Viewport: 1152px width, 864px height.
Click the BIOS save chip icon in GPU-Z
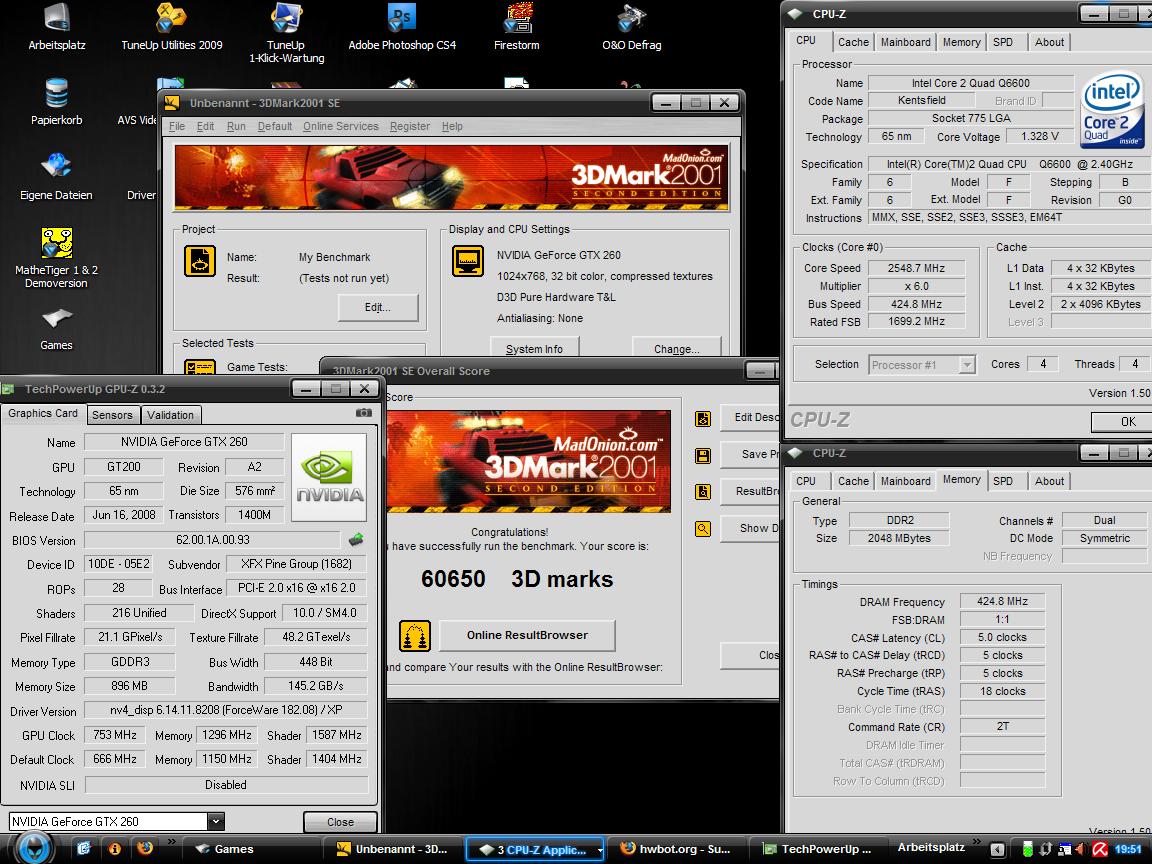point(356,540)
